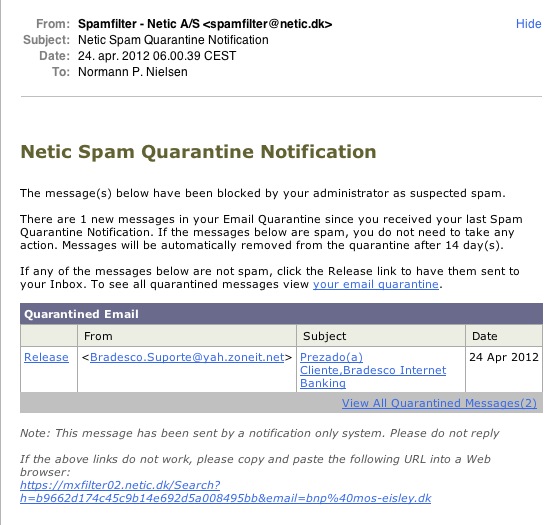Select recipient Normann P. Nielsen
559x525 pixels.
[x=133, y=72]
